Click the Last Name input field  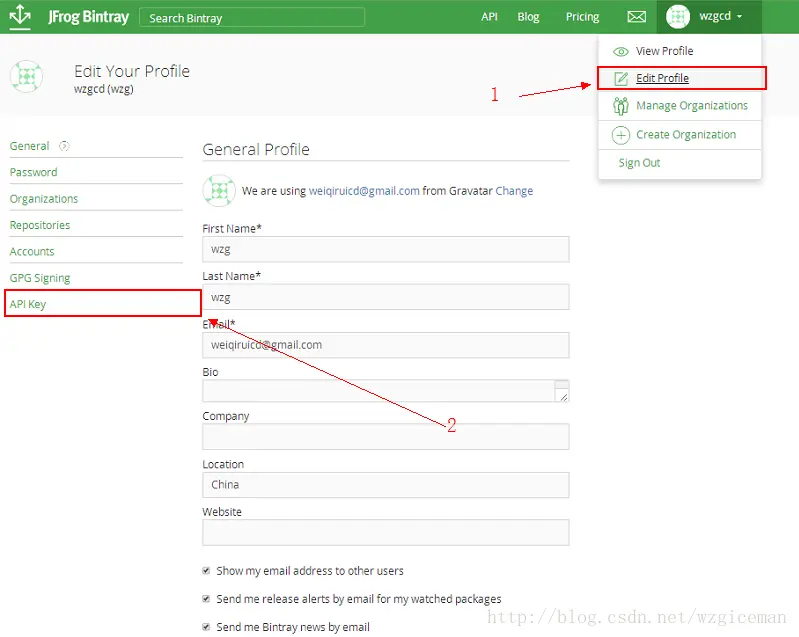pyautogui.click(x=386, y=297)
